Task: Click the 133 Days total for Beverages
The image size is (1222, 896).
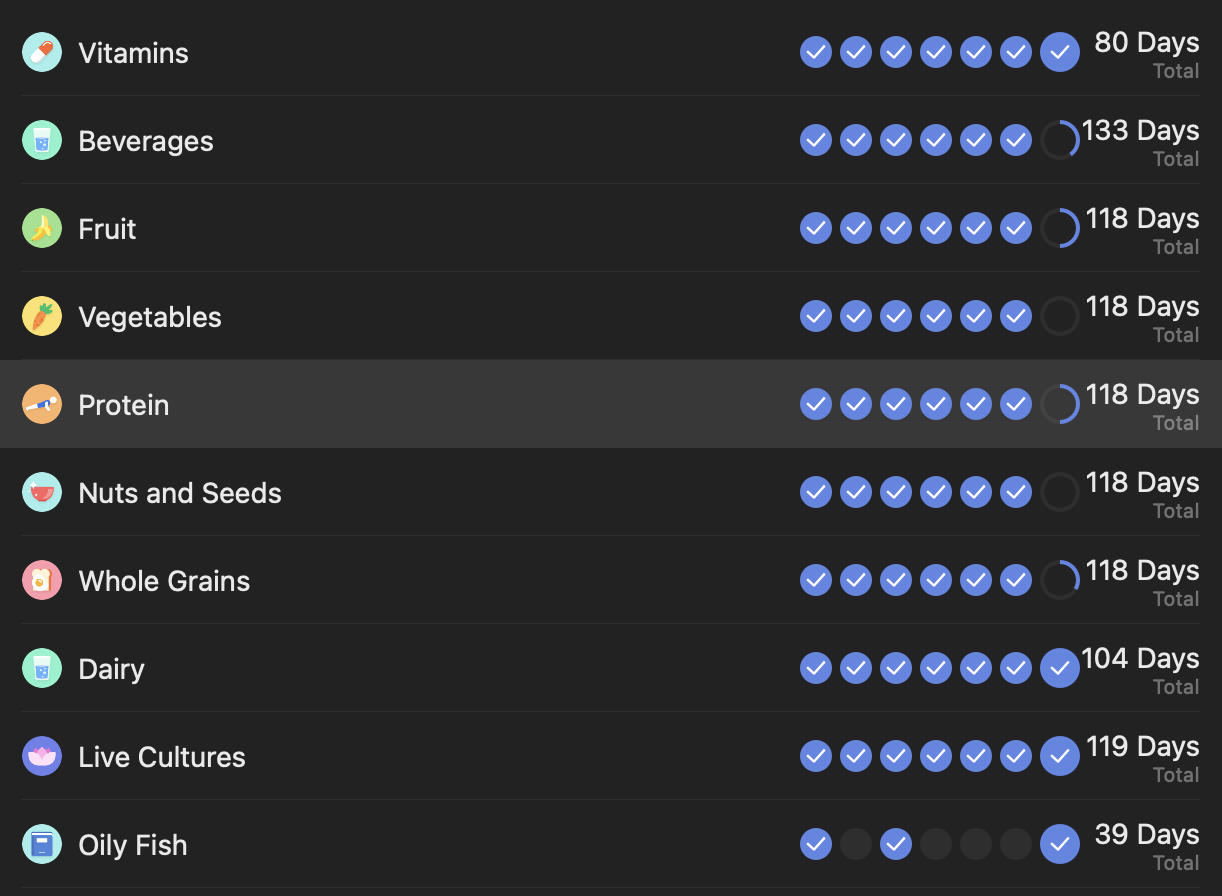Action: click(1140, 131)
